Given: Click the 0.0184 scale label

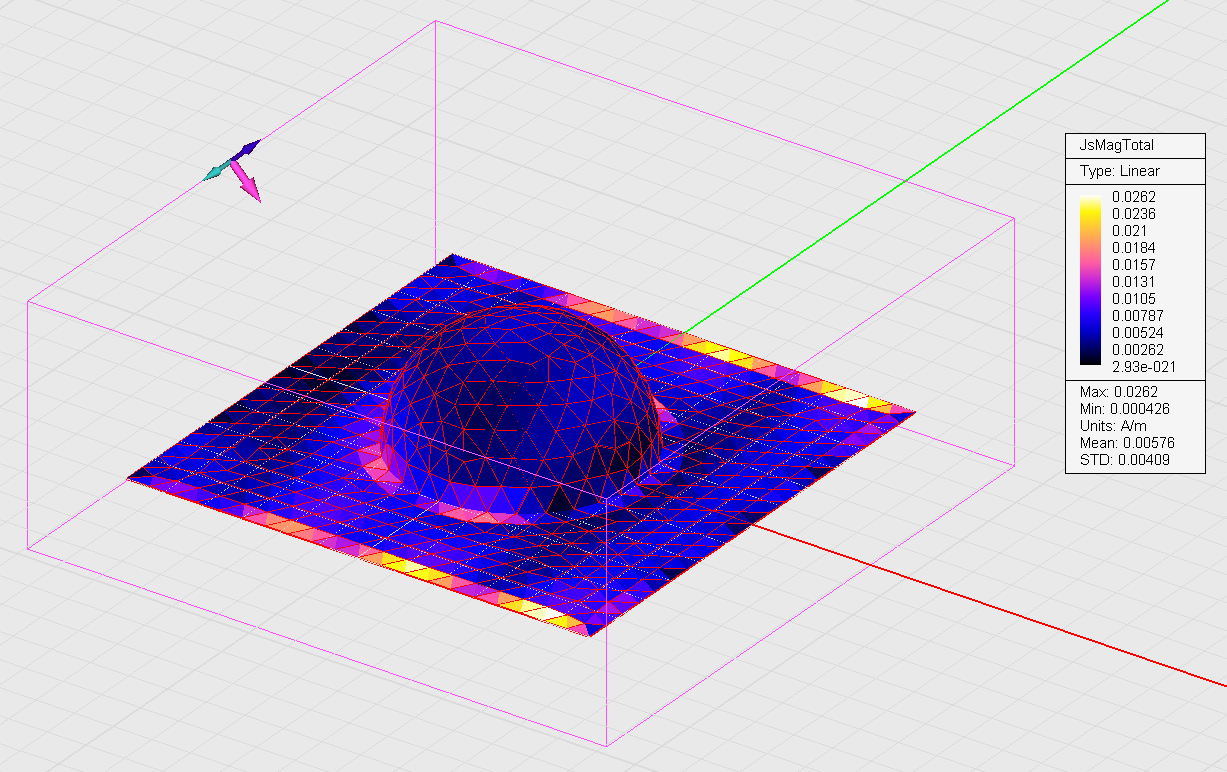Looking at the screenshot, I should coord(1134,248).
